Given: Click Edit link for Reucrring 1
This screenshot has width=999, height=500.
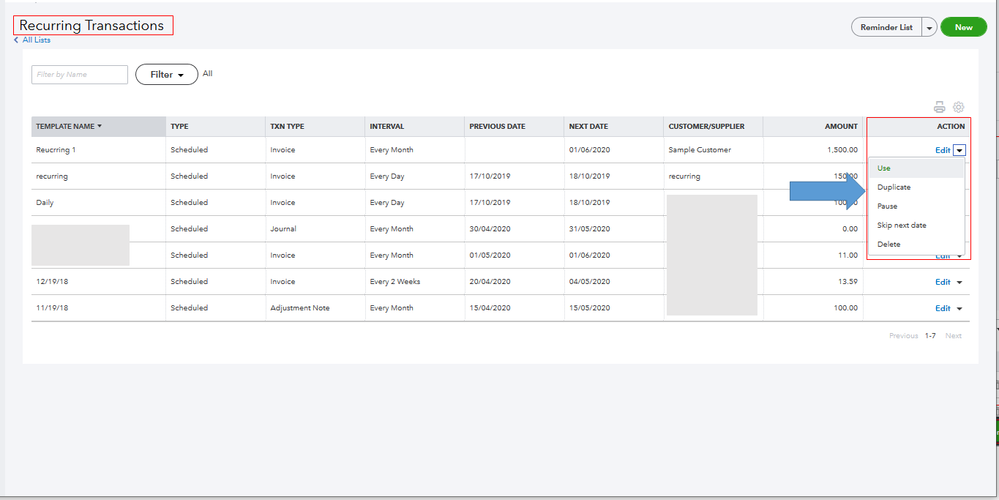Looking at the screenshot, I should click(942, 150).
